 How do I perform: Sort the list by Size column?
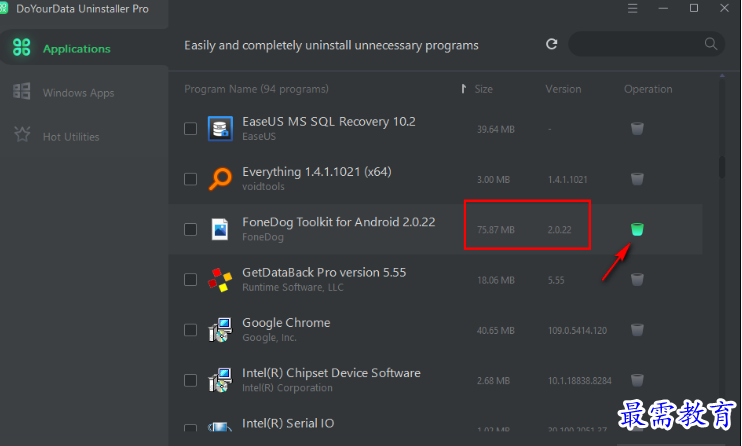click(483, 89)
